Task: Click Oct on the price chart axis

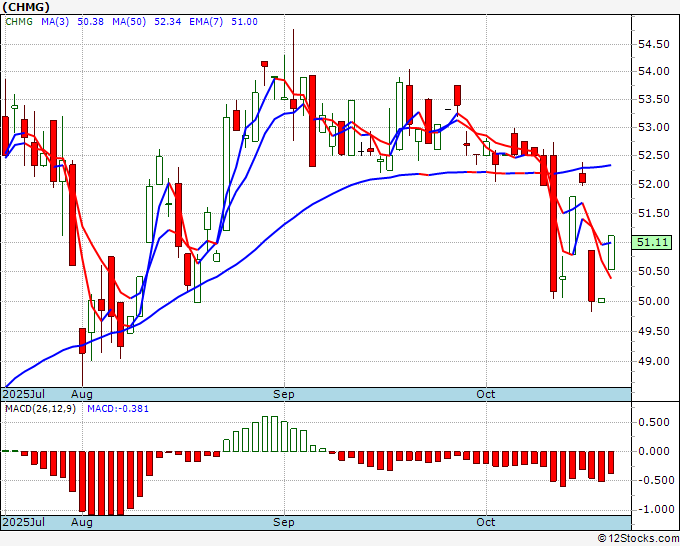Action: [x=486, y=394]
